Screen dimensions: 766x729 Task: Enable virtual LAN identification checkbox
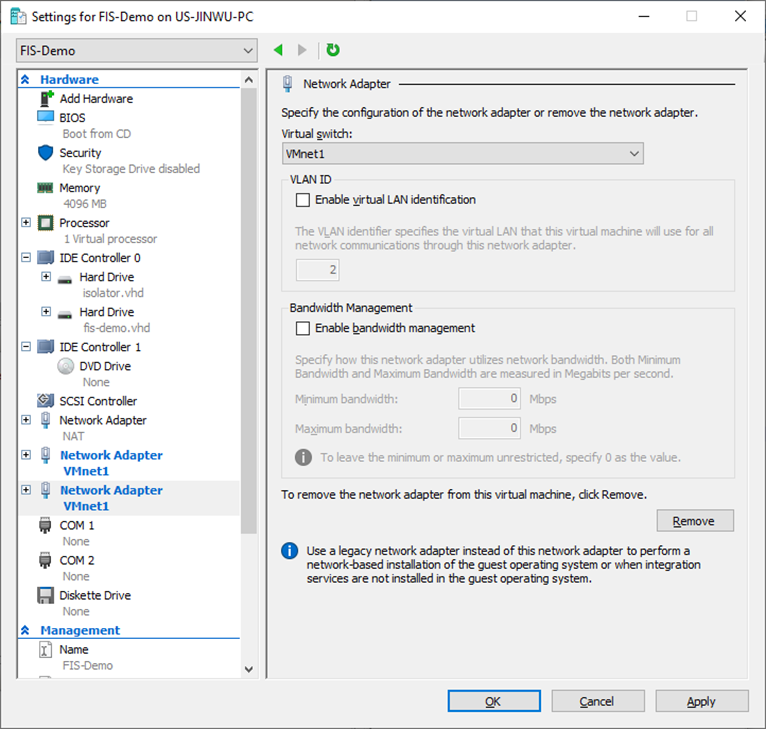[302, 200]
